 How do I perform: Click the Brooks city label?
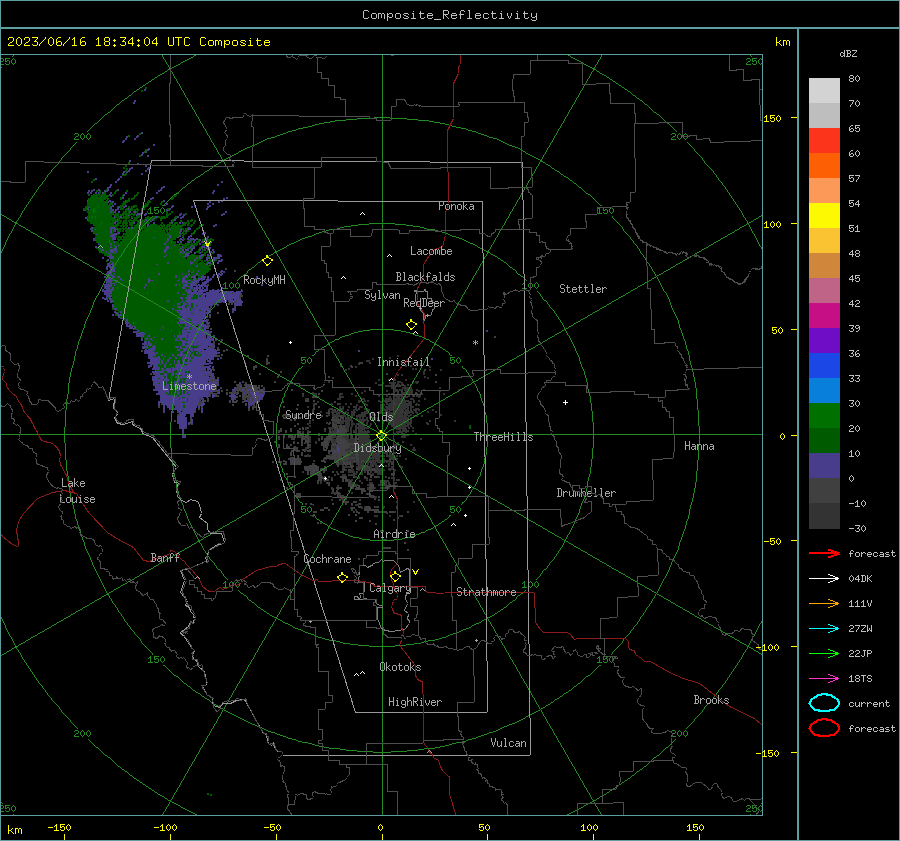pyautogui.click(x=711, y=700)
